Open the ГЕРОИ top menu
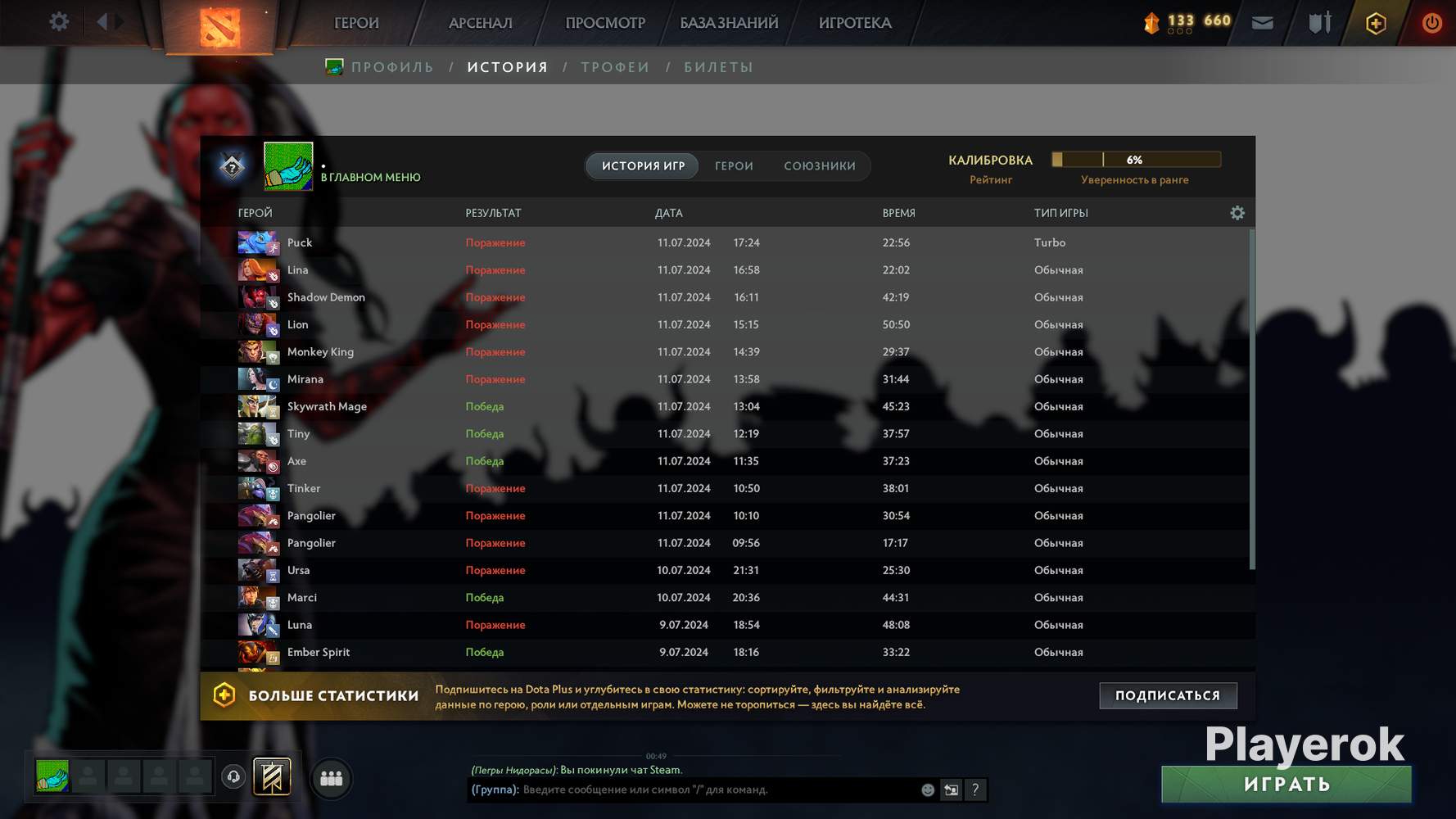Viewport: 1456px width, 819px height. [356, 23]
